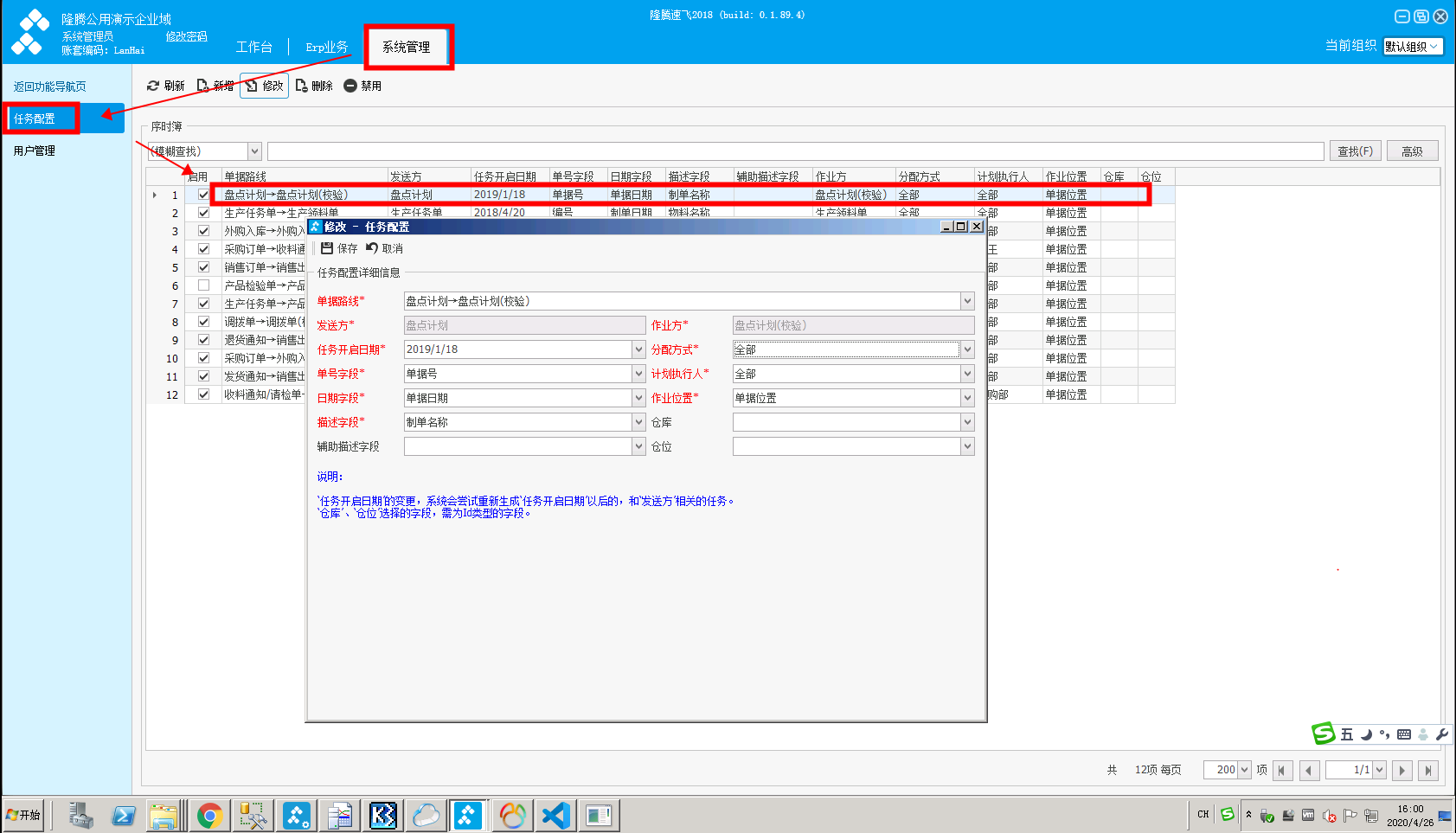Click the Sogou input method S logo
1456x833 pixels.
pyautogui.click(x=1324, y=734)
